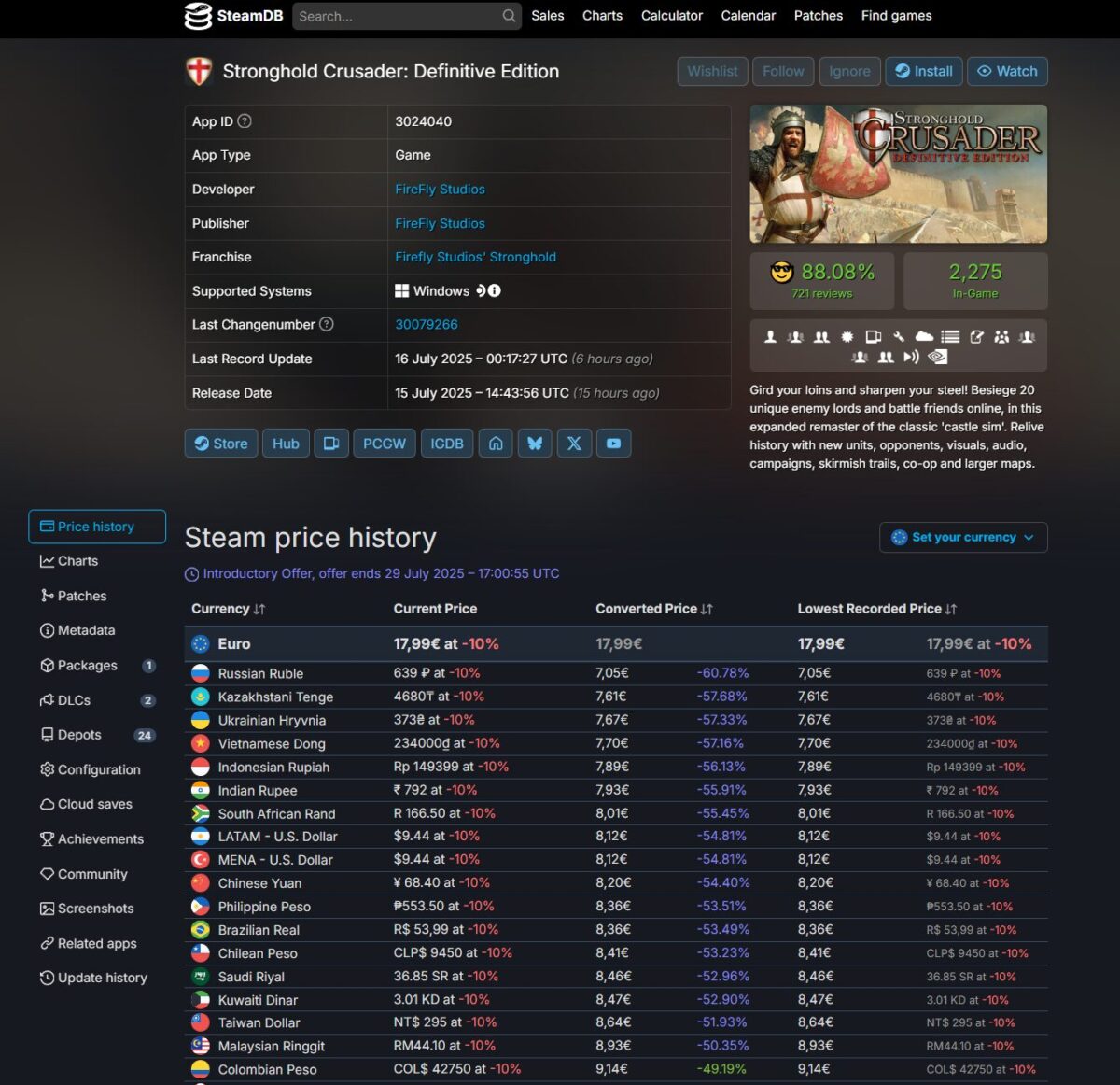Click the Single-player person feature icon

[x=770, y=337]
